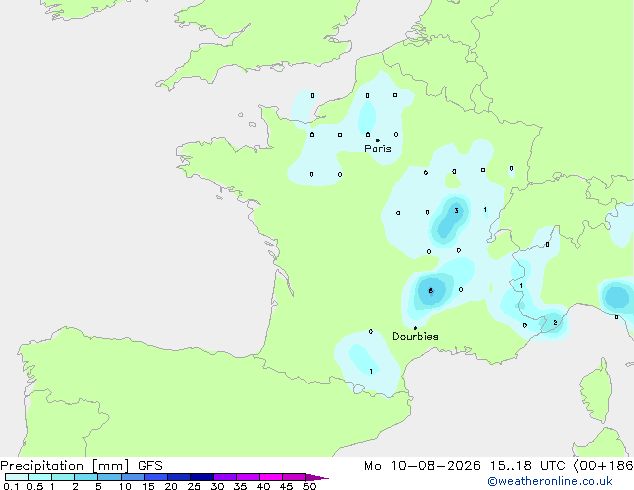
Task: Click the legend scale label 20
Action: (171, 486)
